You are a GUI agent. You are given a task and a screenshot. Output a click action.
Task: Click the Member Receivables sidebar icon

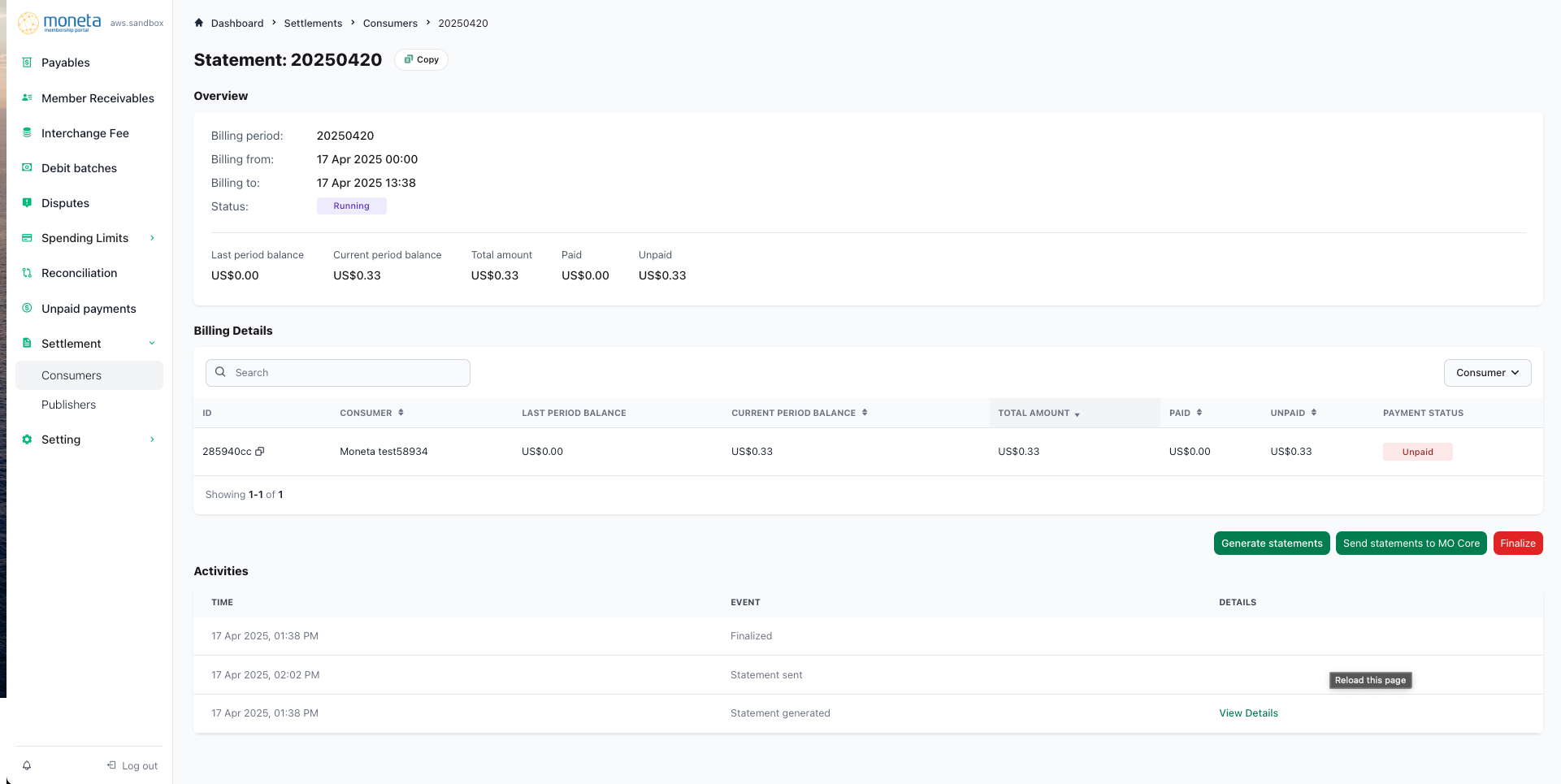[27, 97]
